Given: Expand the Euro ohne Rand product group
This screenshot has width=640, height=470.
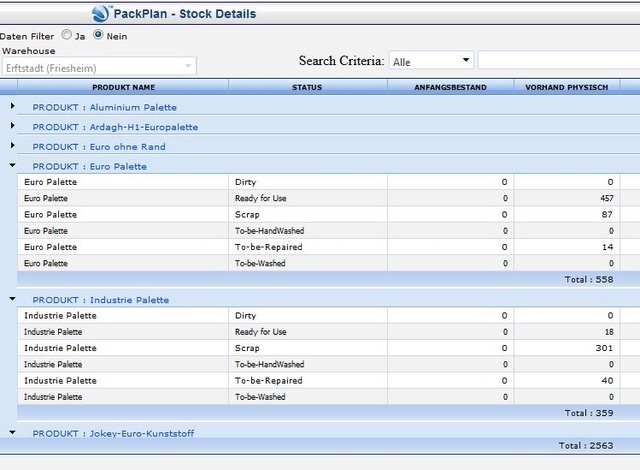Looking at the screenshot, I should tap(13, 145).
